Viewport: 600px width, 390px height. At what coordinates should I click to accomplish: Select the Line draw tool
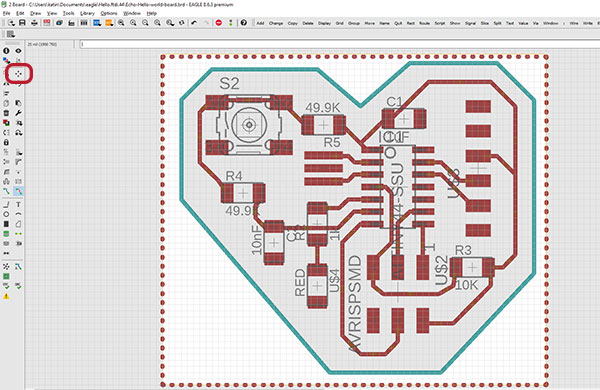click(6, 205)
